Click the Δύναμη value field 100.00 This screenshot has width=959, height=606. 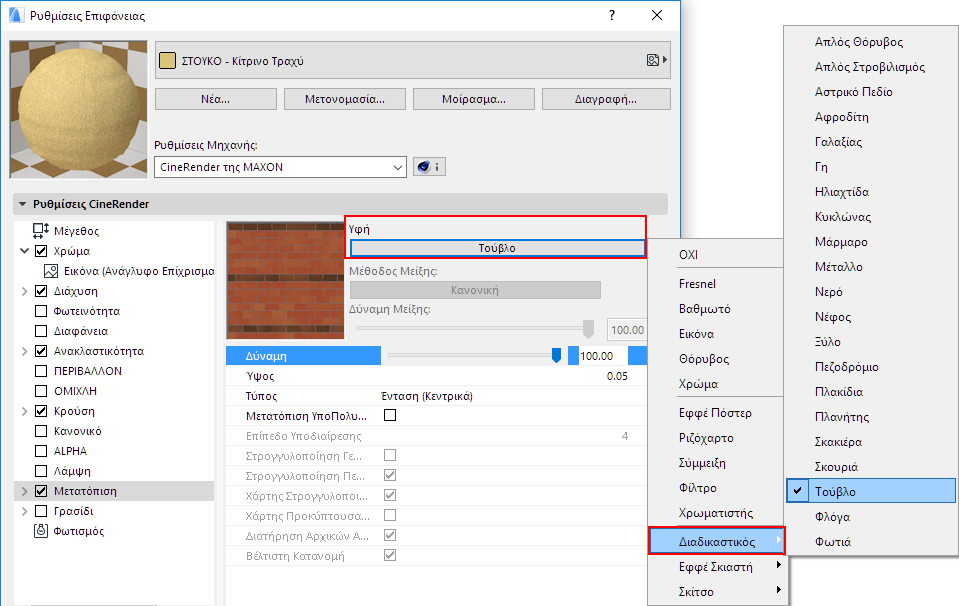click(x=602, y=356)
